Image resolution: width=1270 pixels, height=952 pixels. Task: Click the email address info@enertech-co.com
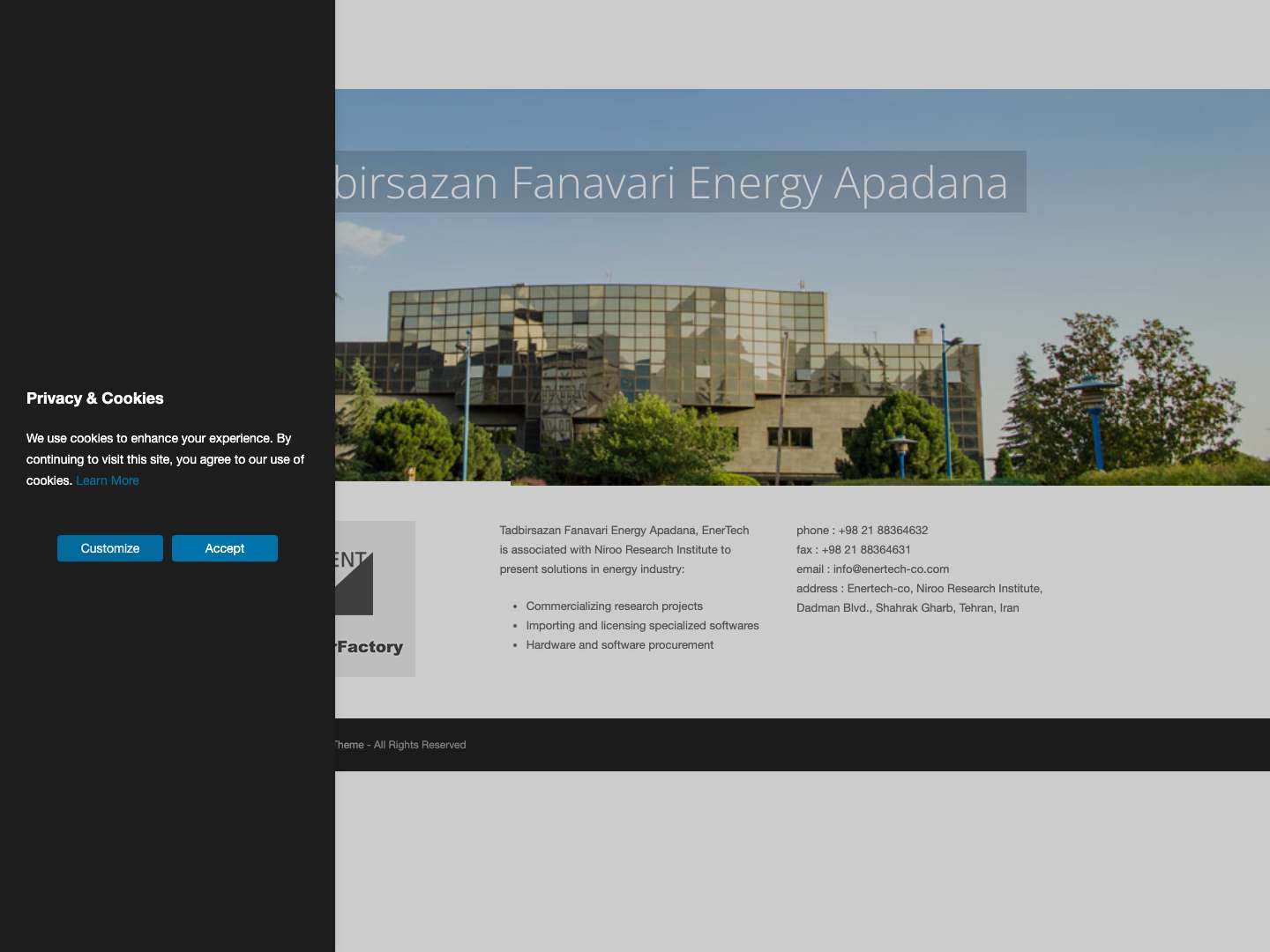pos(891,569)
